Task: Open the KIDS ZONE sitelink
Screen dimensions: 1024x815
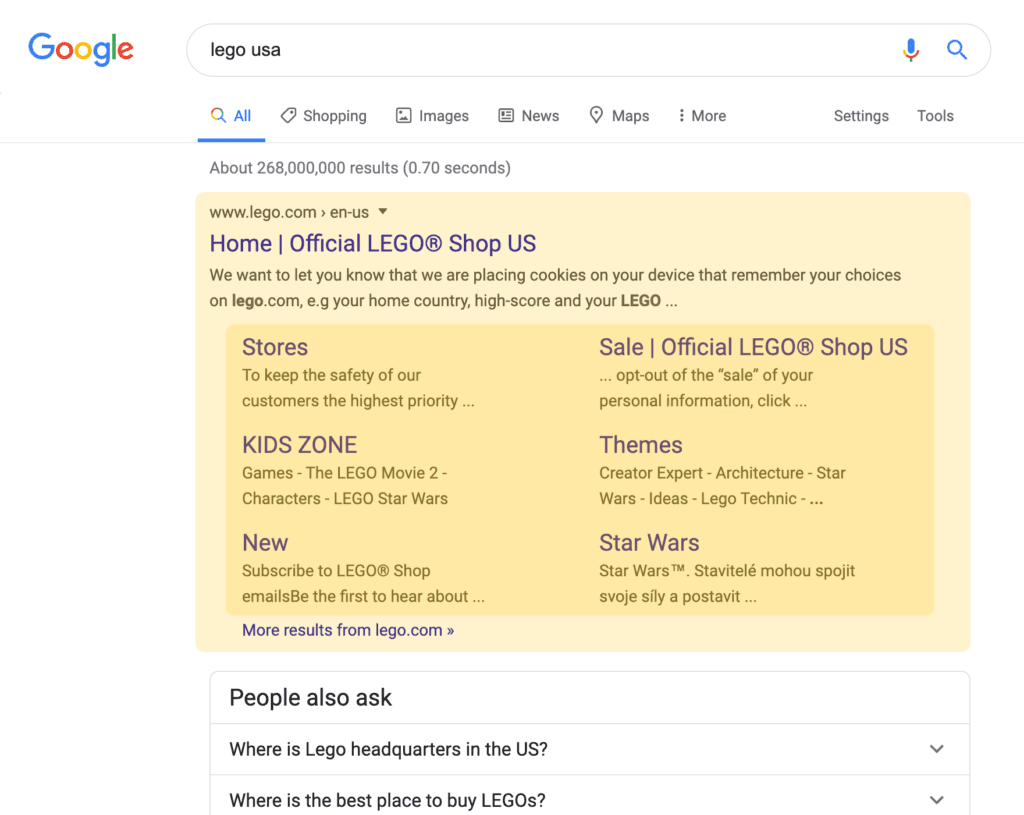Action: point(300,445)
